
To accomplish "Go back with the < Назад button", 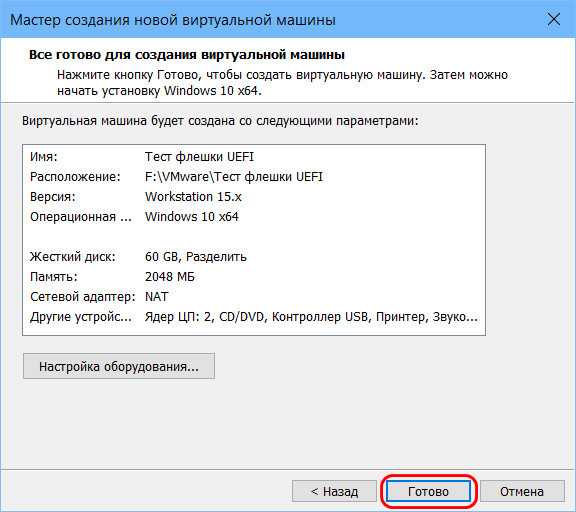I will point(334,491).
